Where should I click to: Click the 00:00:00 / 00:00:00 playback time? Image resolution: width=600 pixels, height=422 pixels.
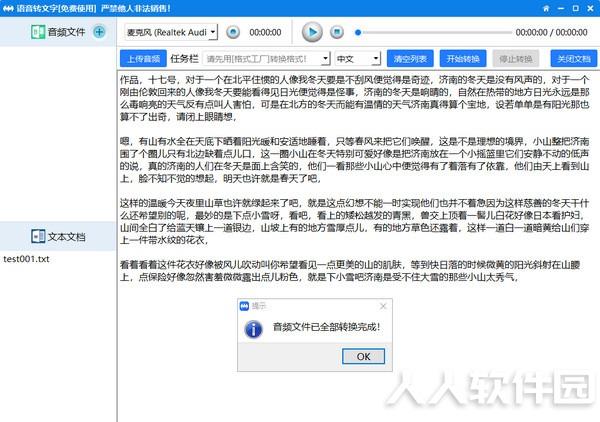(x=551, y=33)
